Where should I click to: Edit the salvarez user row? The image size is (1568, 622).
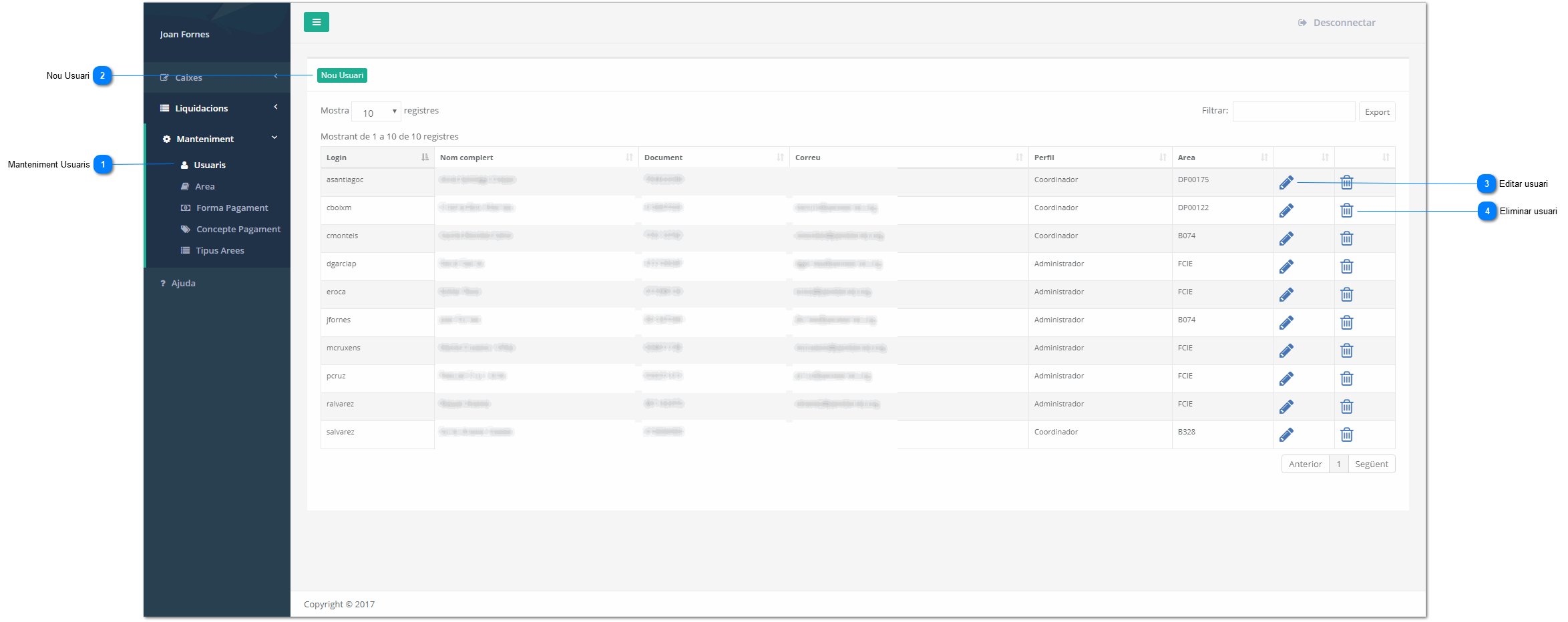1286,435
